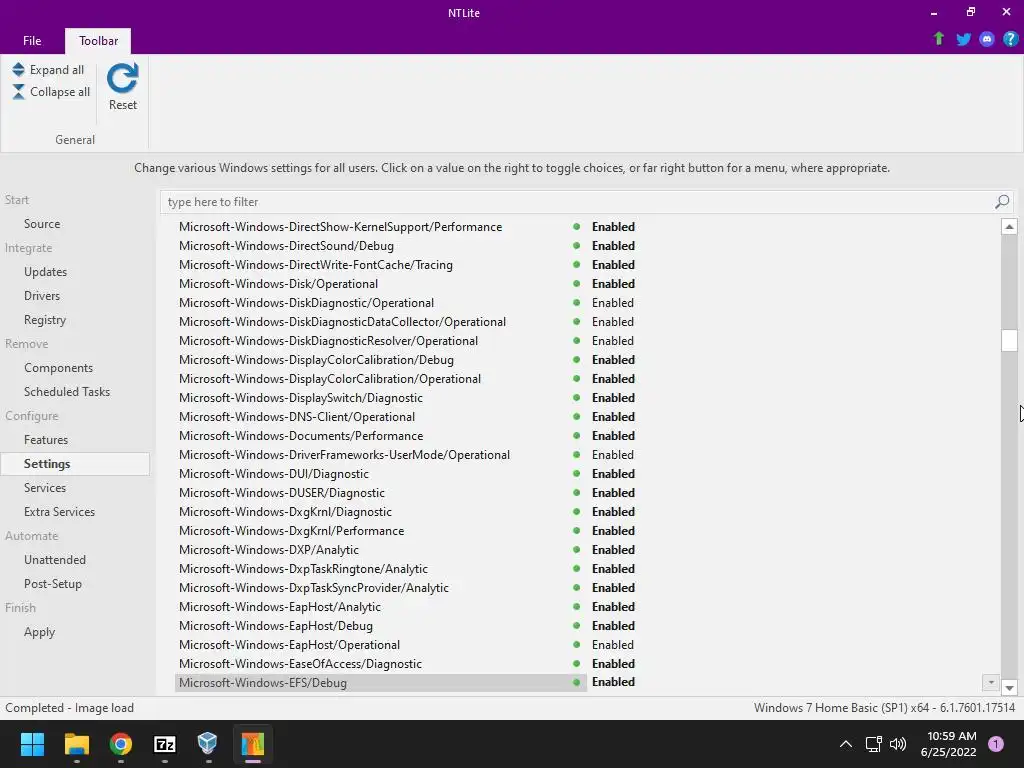Click the green update arrow icon
1024x768 pixels.
click(x=938, y=39)
